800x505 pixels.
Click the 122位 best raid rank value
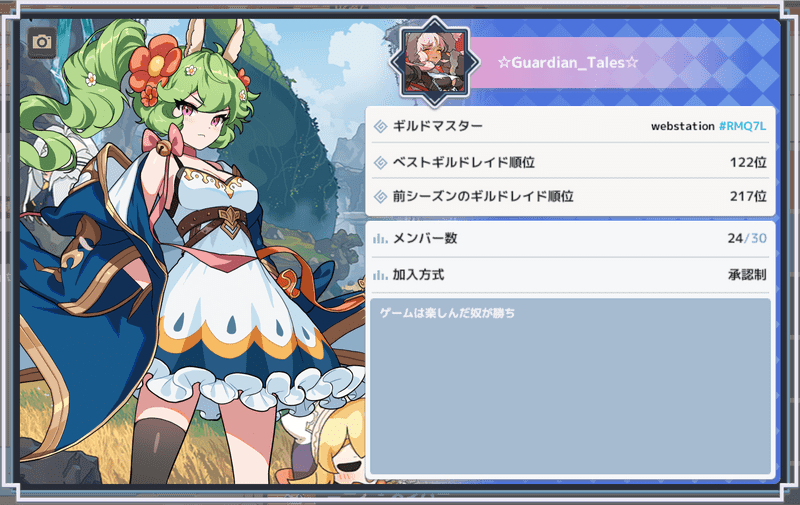[748, 162]
